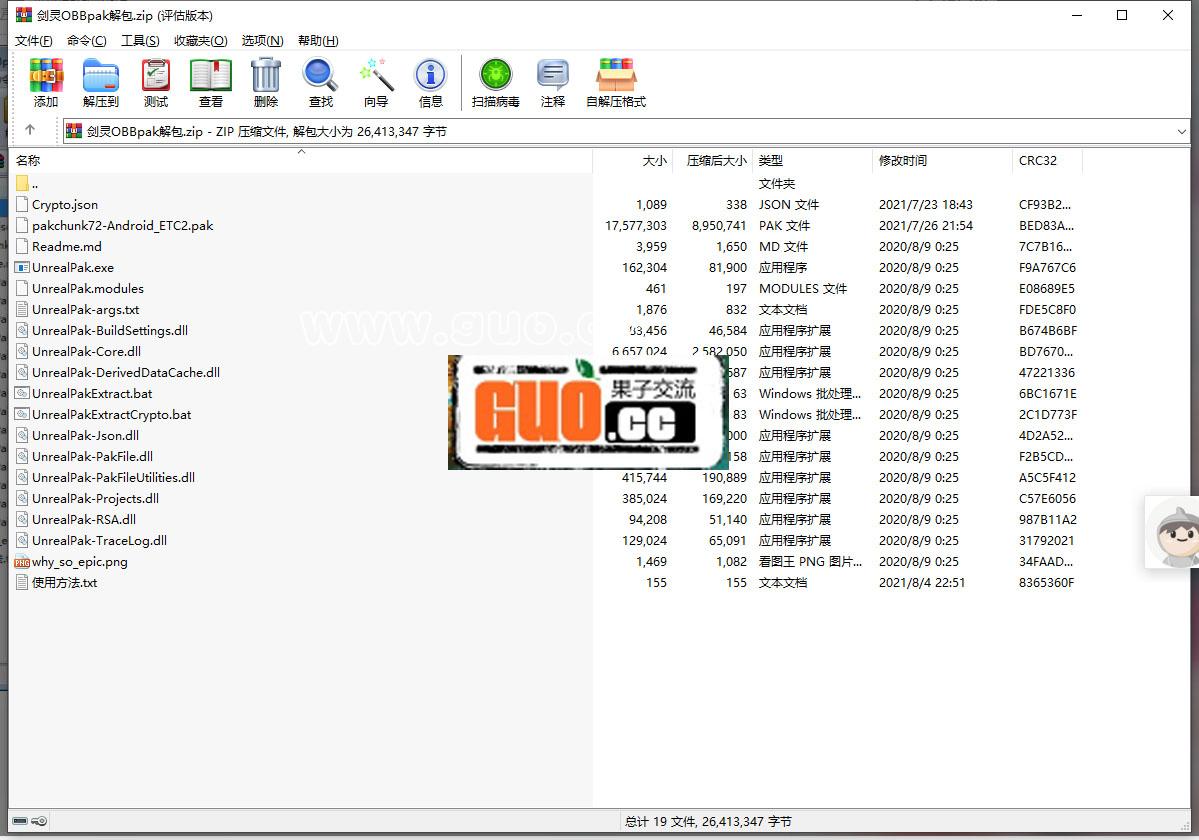The height and width of the screenshot is (840, 1199).
Task: Select the parent folder '..' entry
Action: (x=34, y=184)
